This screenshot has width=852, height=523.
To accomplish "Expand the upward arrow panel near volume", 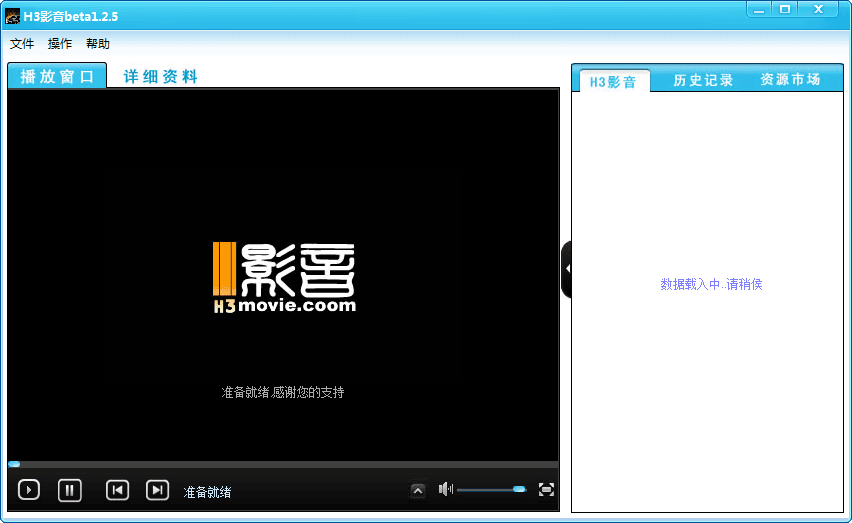I will [x=418, y=490].
